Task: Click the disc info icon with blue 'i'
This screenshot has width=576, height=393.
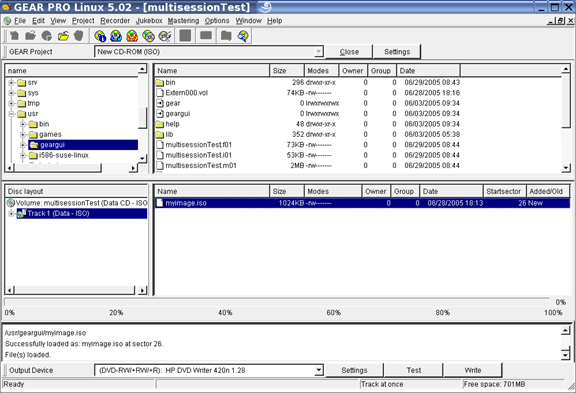Action: click(x=100, y=36)
